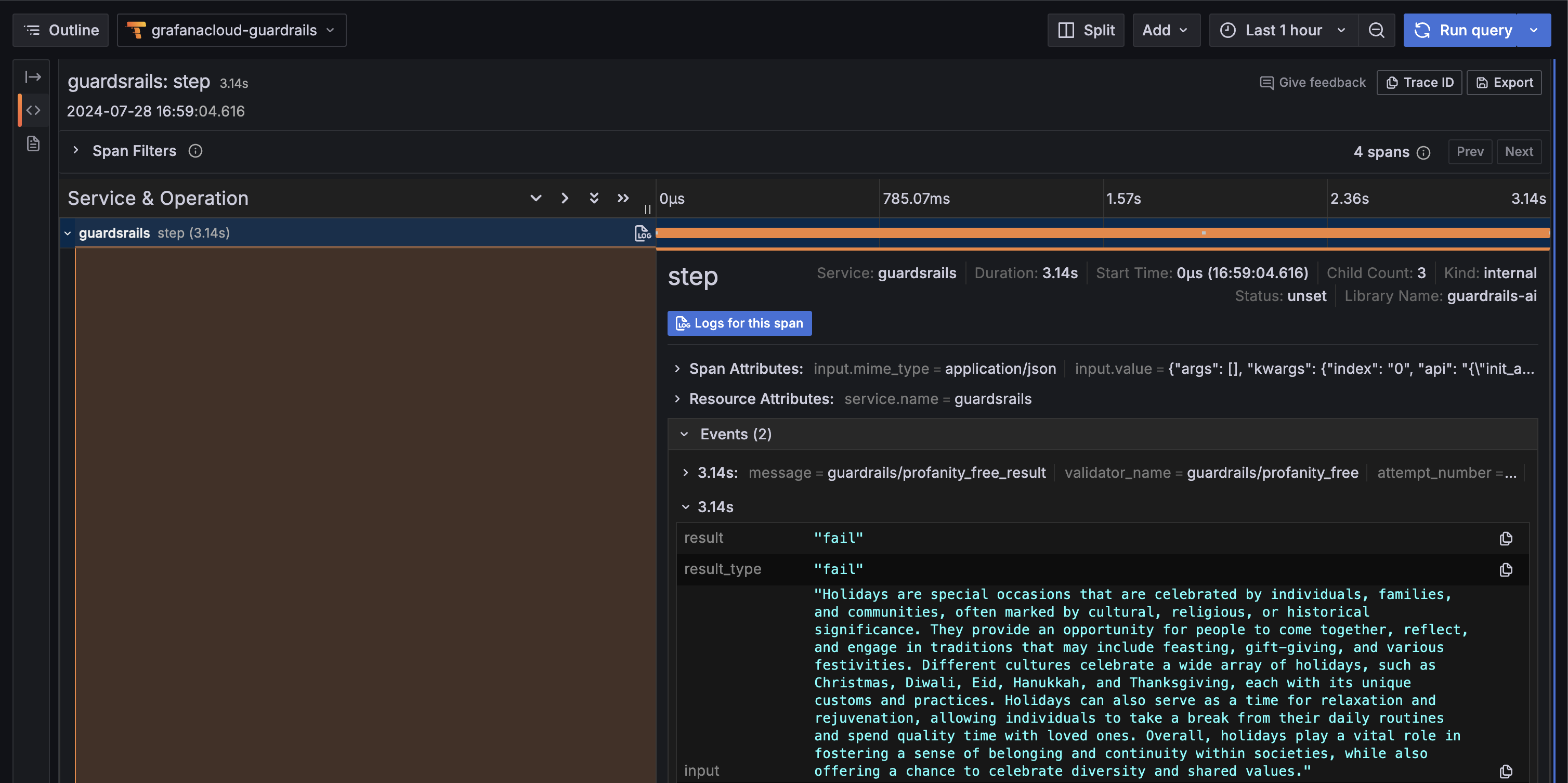This screenshot has width=1568, height=783.
Task: Click the code view icon in left sidebar
Action: pos(33,110)
